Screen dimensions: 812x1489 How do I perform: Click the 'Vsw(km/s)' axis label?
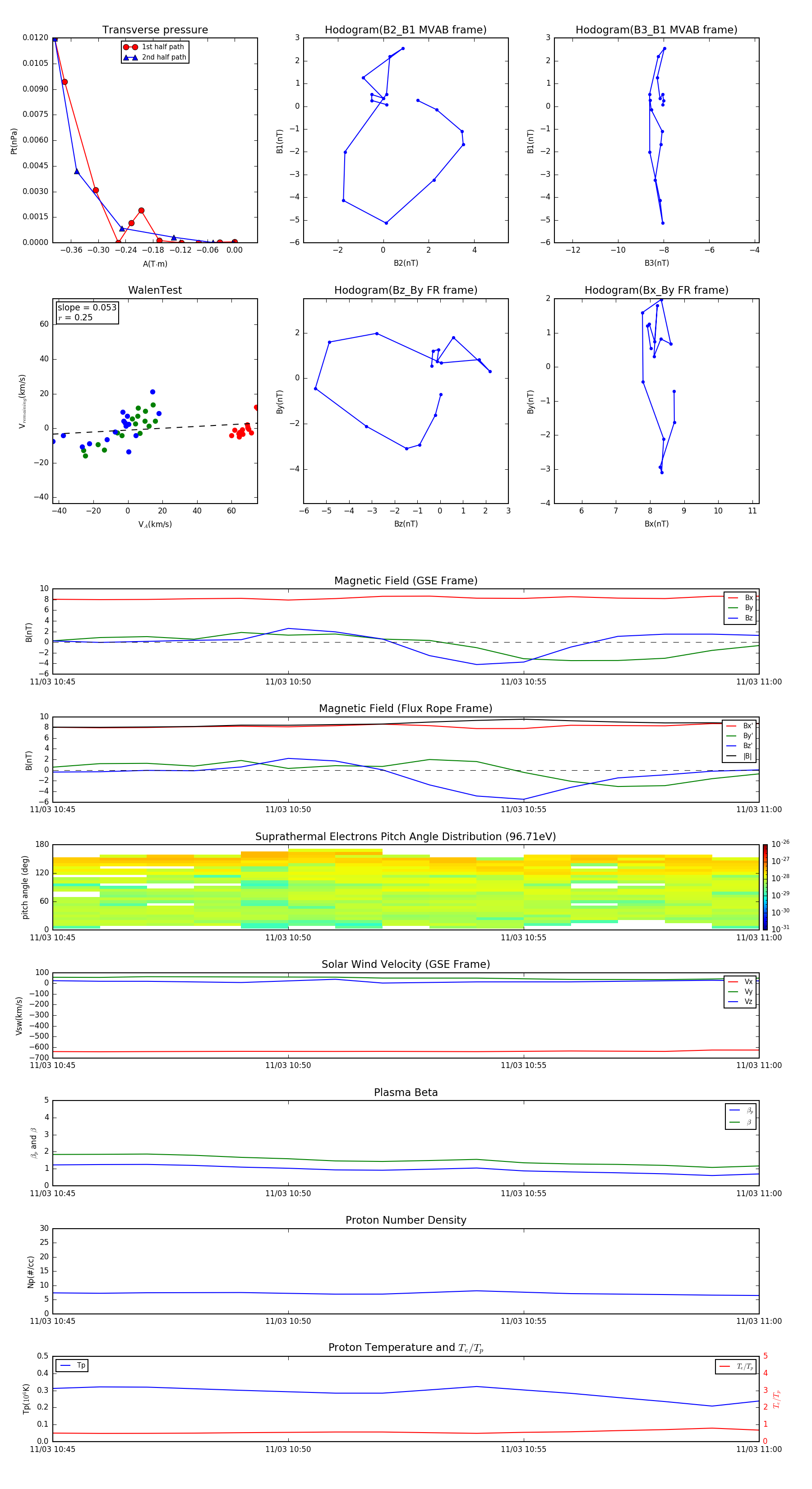point(19,1016)
